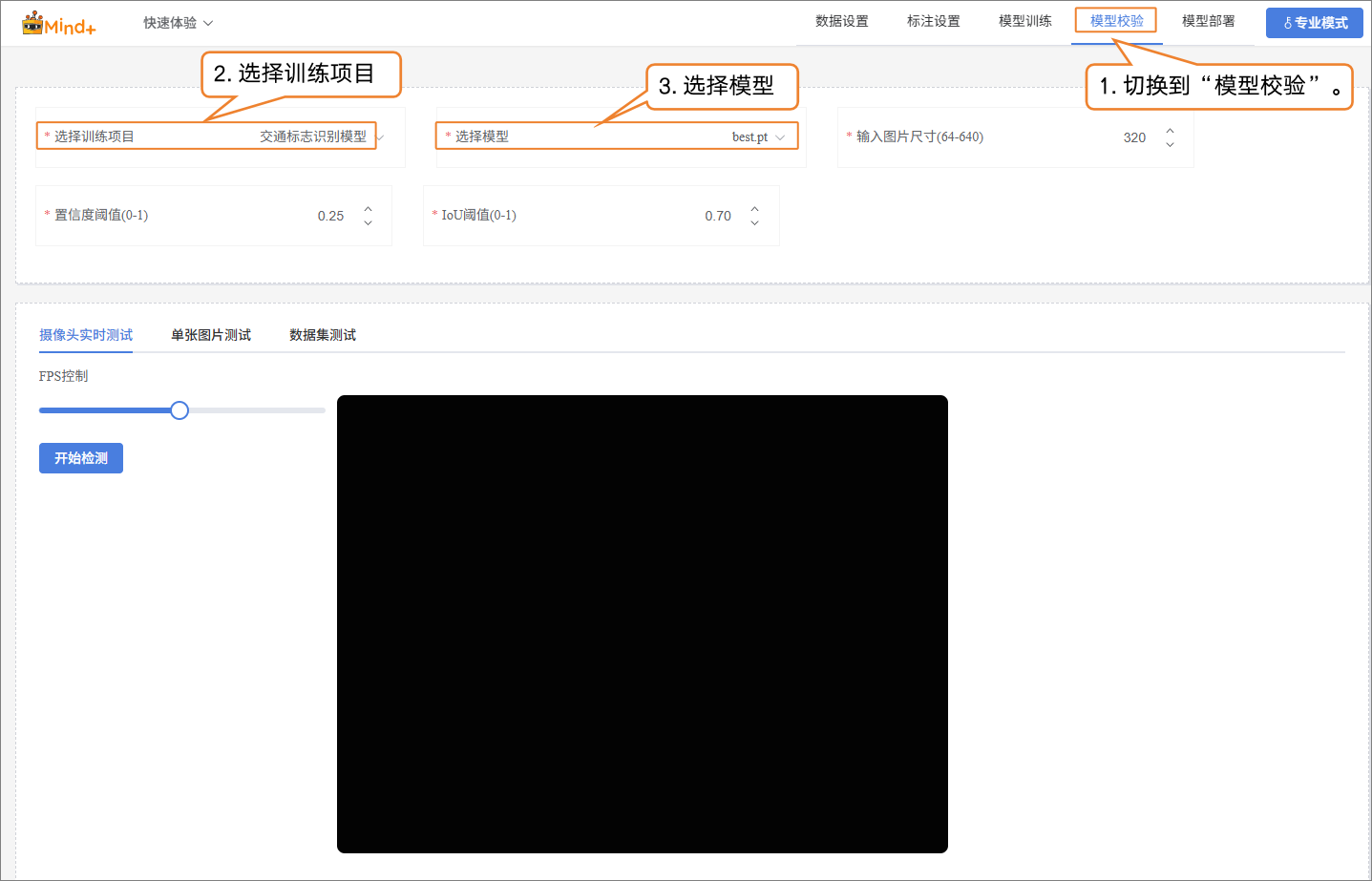The image size is (1372, 881).
Task: Switch to 专业模式 button
Action: [x=1314, y=23]
